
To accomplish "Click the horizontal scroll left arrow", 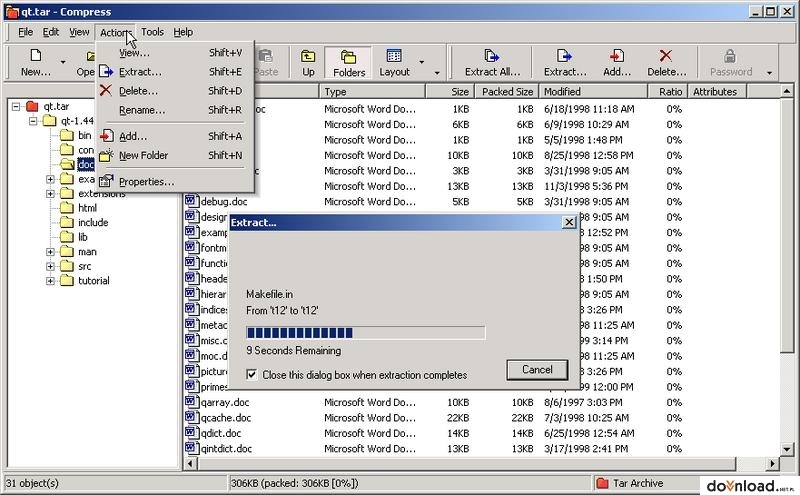I will tap(190, 463).
